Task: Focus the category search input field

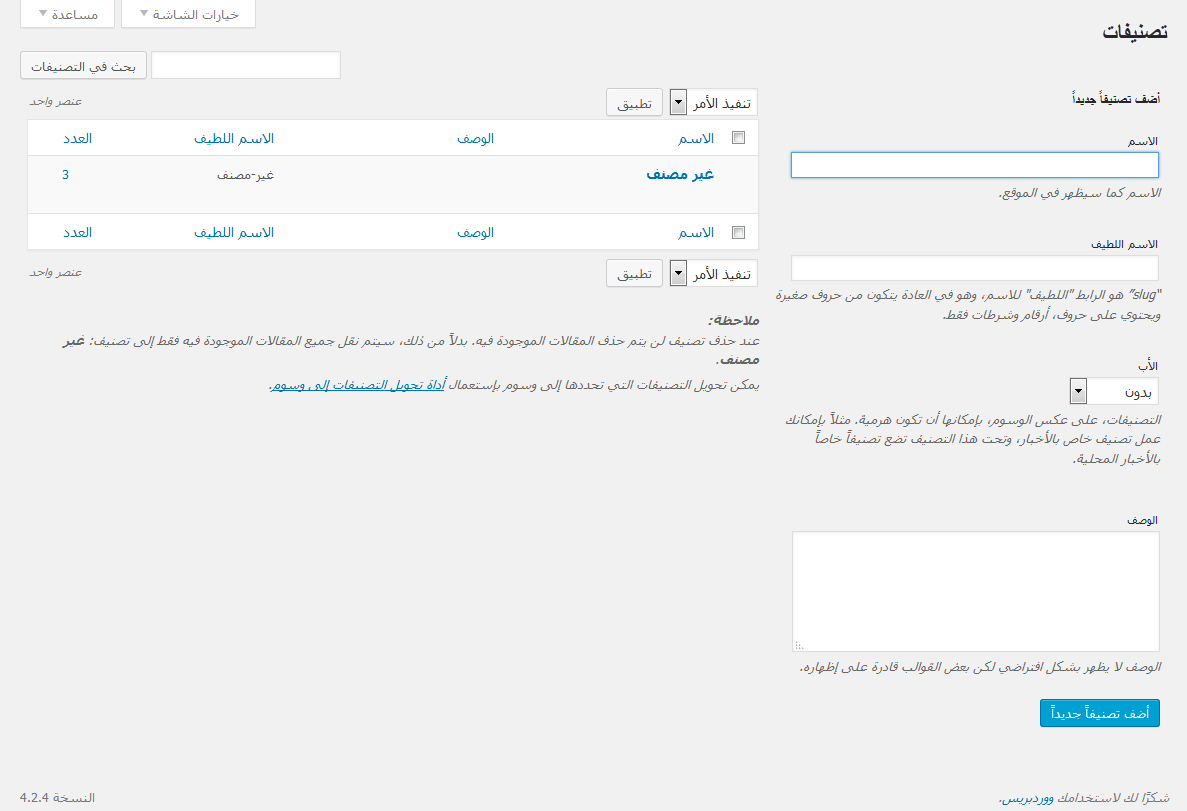Action: 246,65
